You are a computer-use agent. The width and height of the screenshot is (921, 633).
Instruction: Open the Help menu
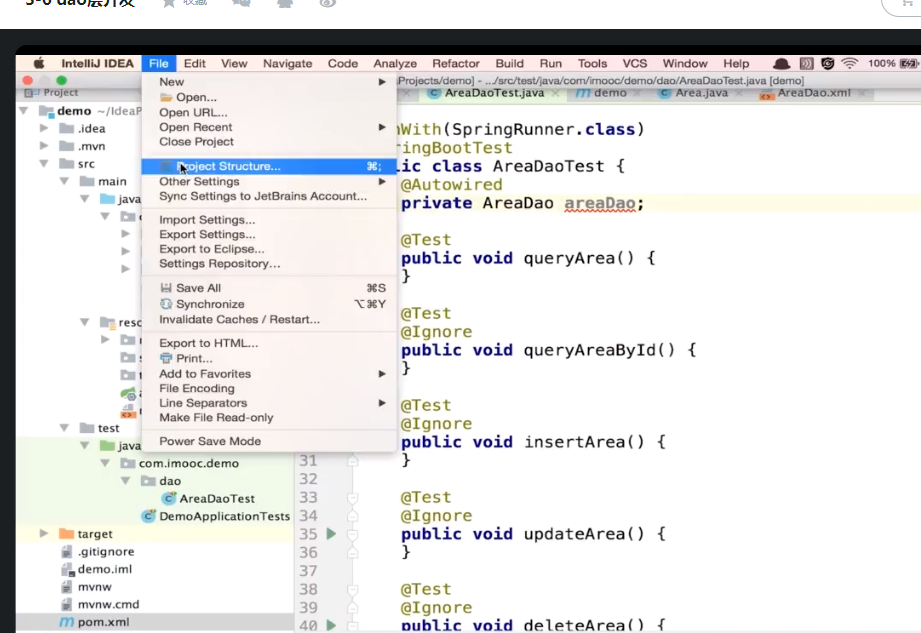(x=736, y=63)
